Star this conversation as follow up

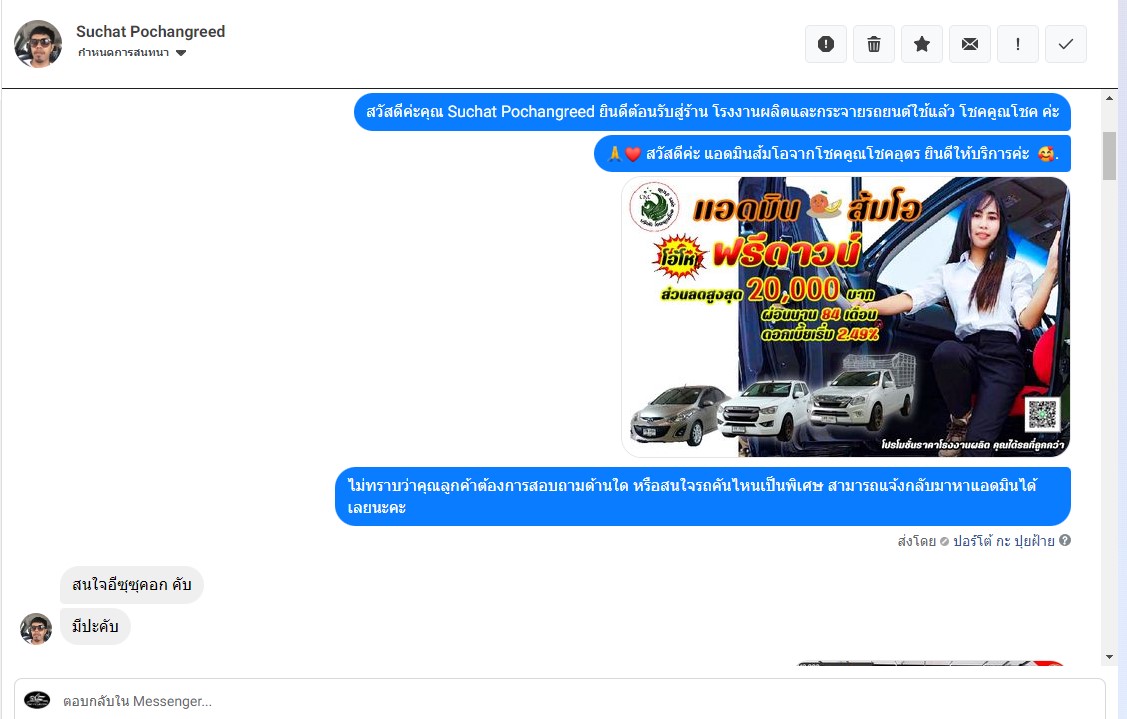pos(922,44)
